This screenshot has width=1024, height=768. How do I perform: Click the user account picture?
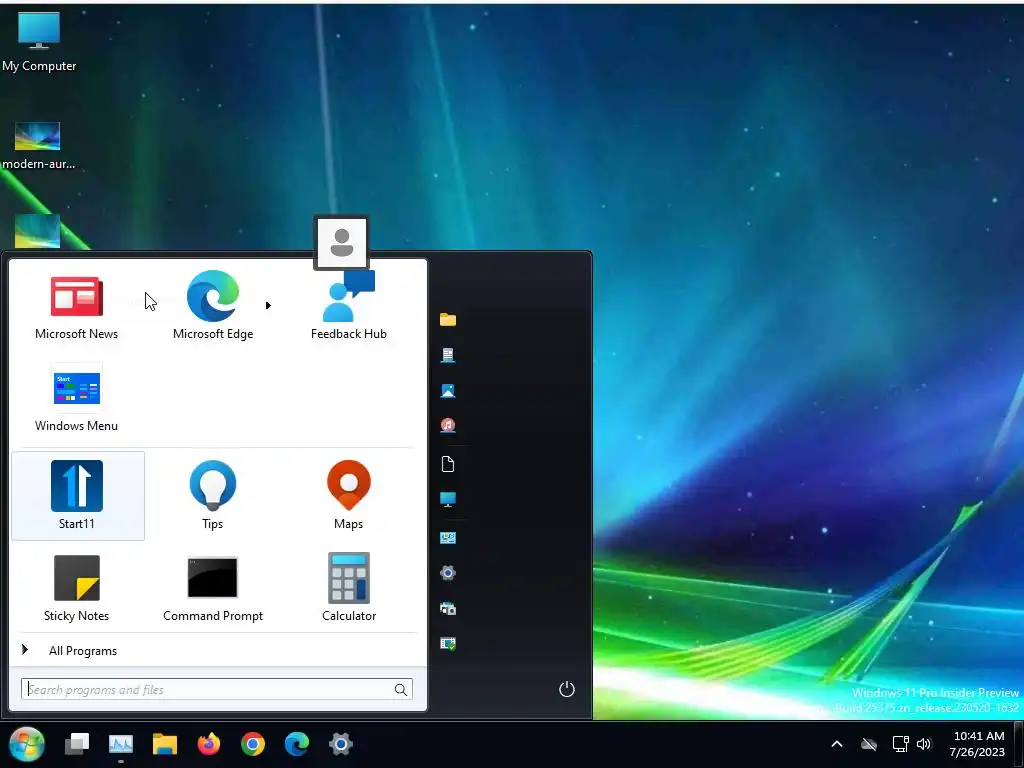(x=341, y=242)
